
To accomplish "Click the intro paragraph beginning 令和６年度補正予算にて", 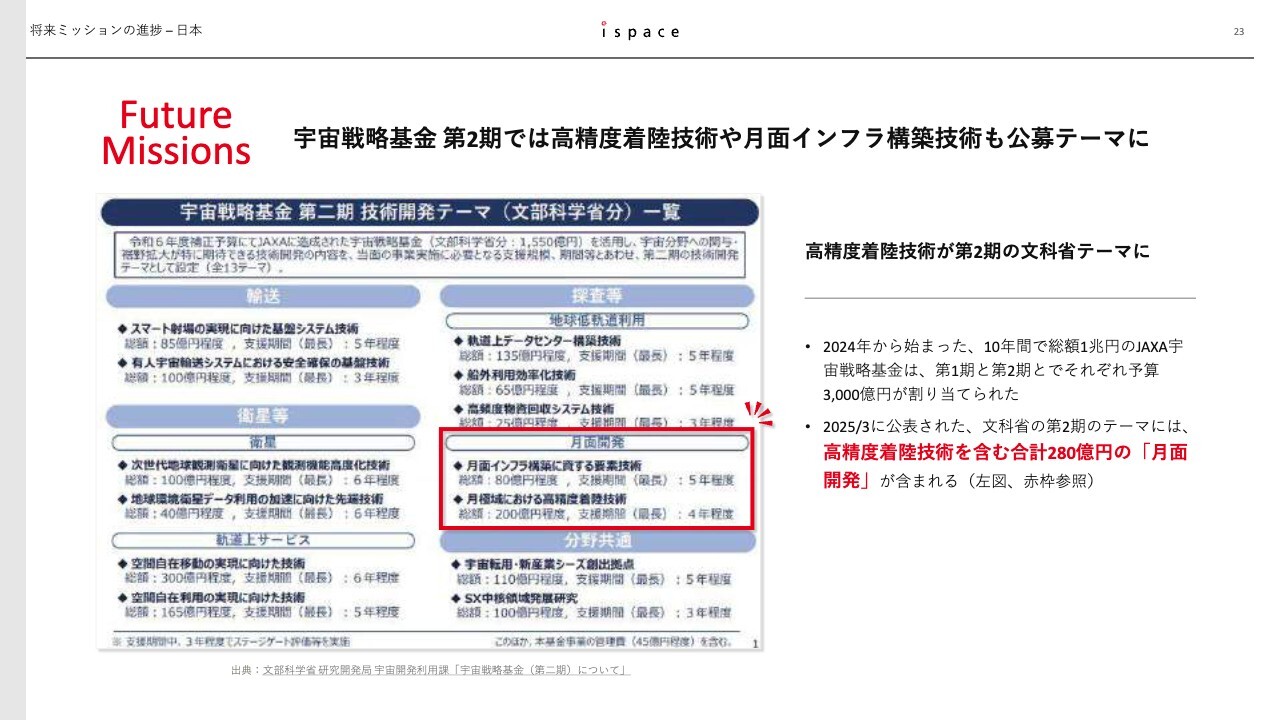I will [x=431, y=255].
